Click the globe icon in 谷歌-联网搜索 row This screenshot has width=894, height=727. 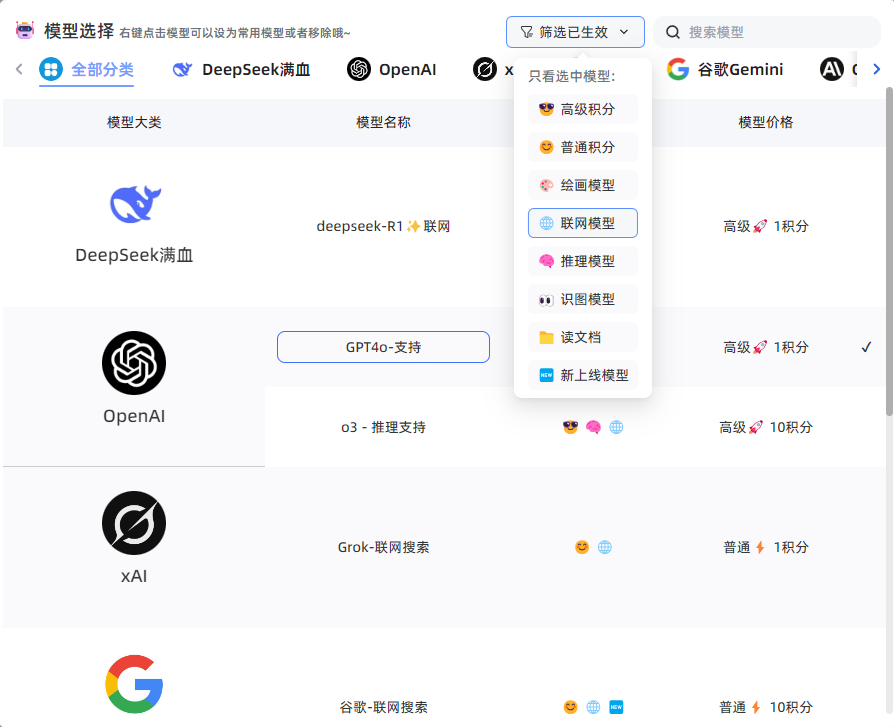click(x=594, y=707)
